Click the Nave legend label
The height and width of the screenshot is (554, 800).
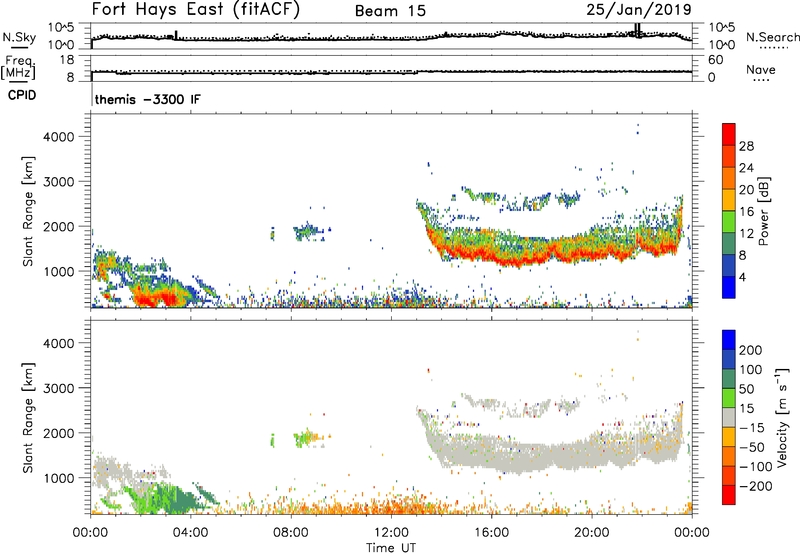(x=761, y=69)
